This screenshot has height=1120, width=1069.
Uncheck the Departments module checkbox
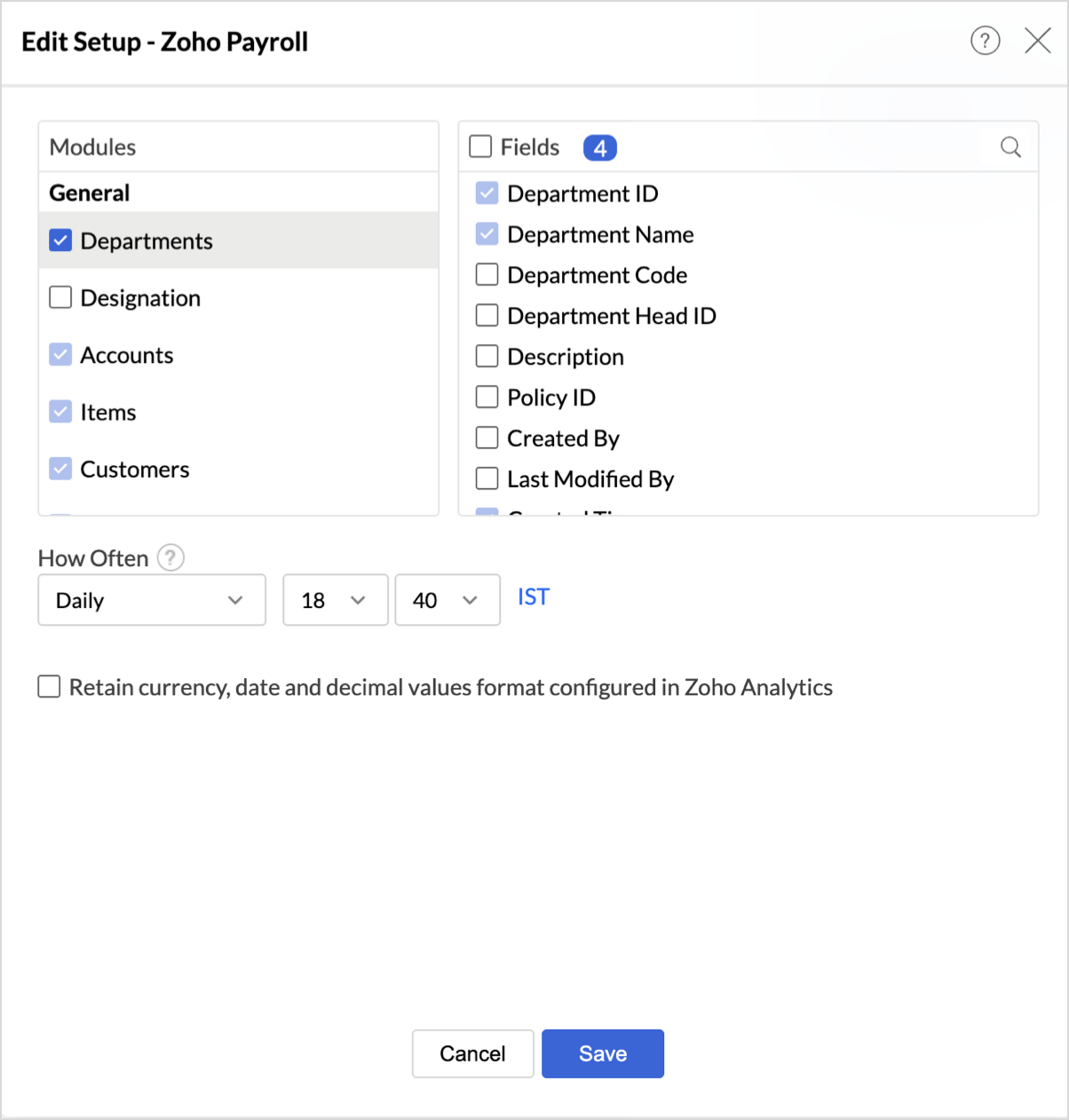point(60,241)
